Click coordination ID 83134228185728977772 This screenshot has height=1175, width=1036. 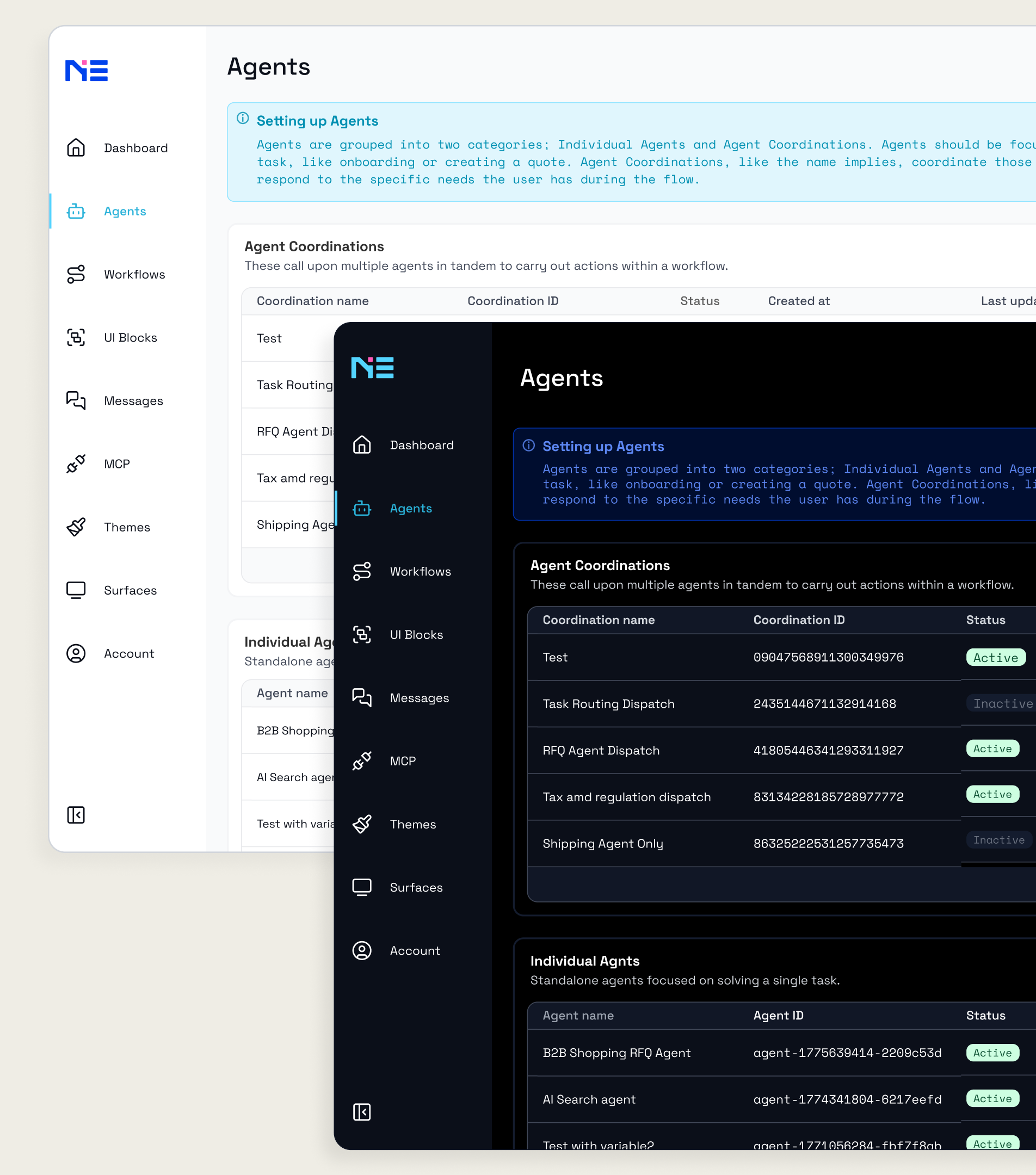click(x=828, y=797)
